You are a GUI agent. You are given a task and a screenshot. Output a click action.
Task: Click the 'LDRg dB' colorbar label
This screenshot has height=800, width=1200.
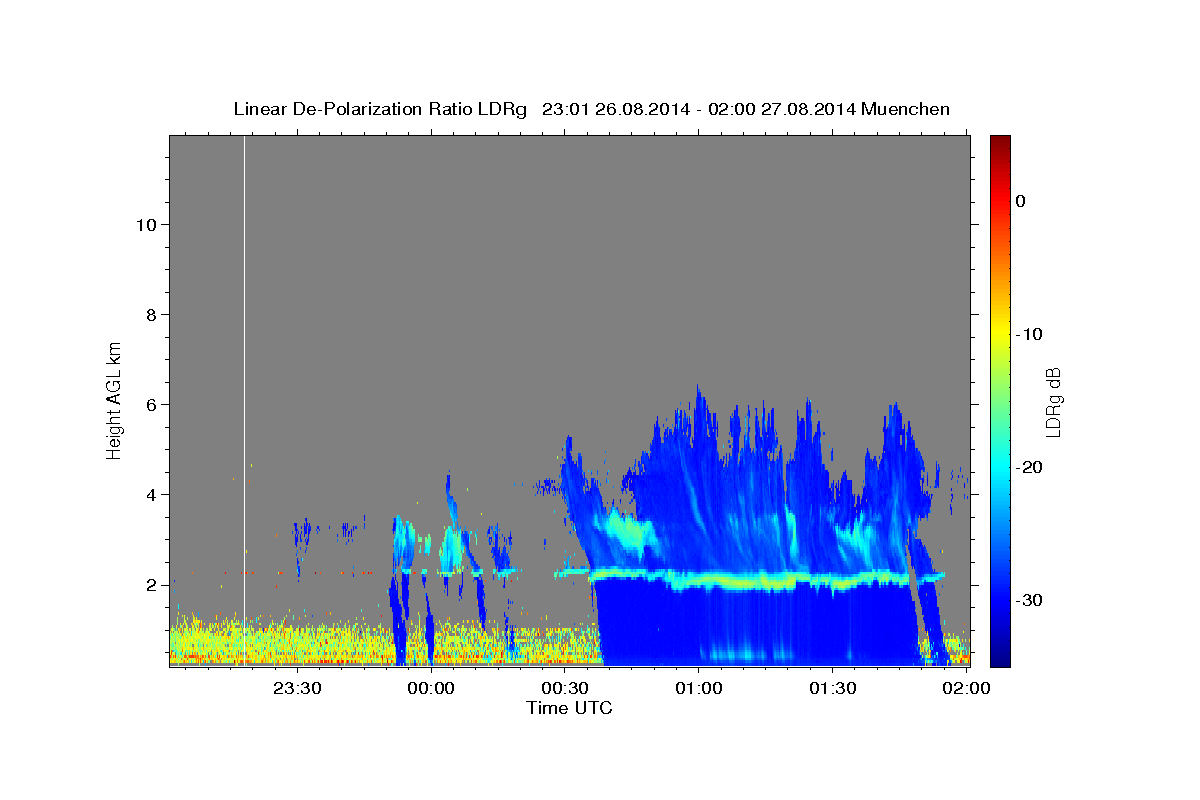click(x=1053, y=402)
